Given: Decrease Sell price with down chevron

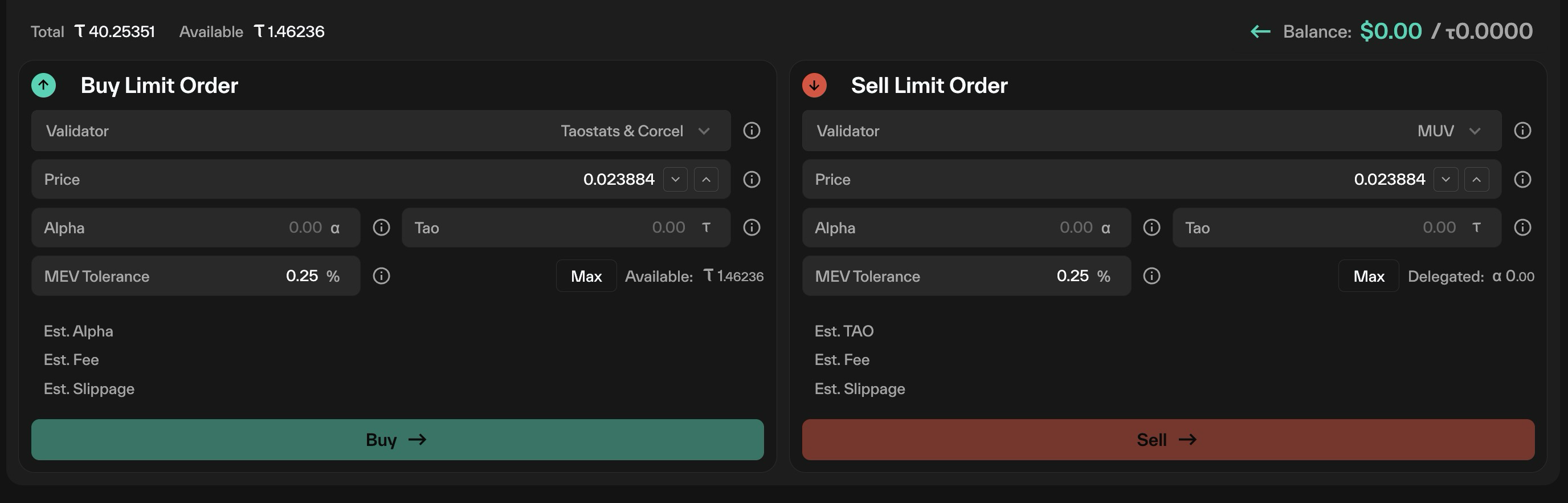Looking at the screenshot, I should coord(1445,179).
